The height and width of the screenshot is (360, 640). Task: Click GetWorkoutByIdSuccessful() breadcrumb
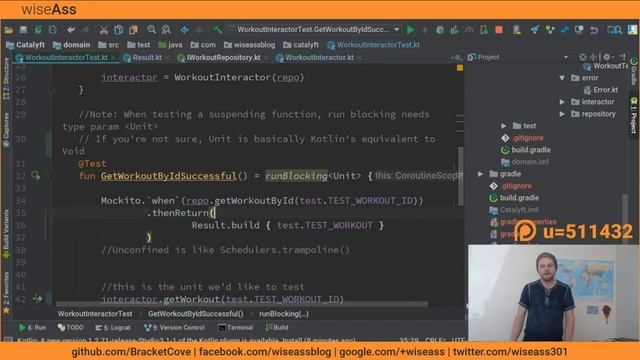tap(196, 314)
